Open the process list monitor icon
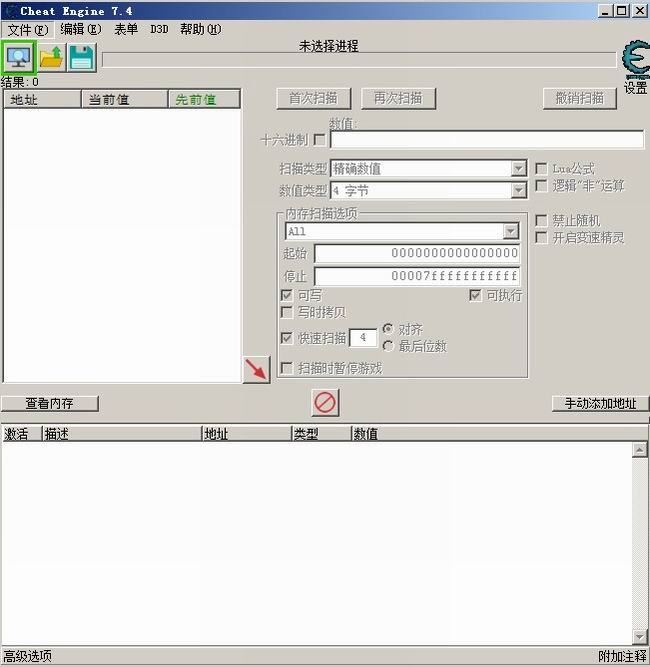Viewport: 650px width, 667px height. click(18, 57)
